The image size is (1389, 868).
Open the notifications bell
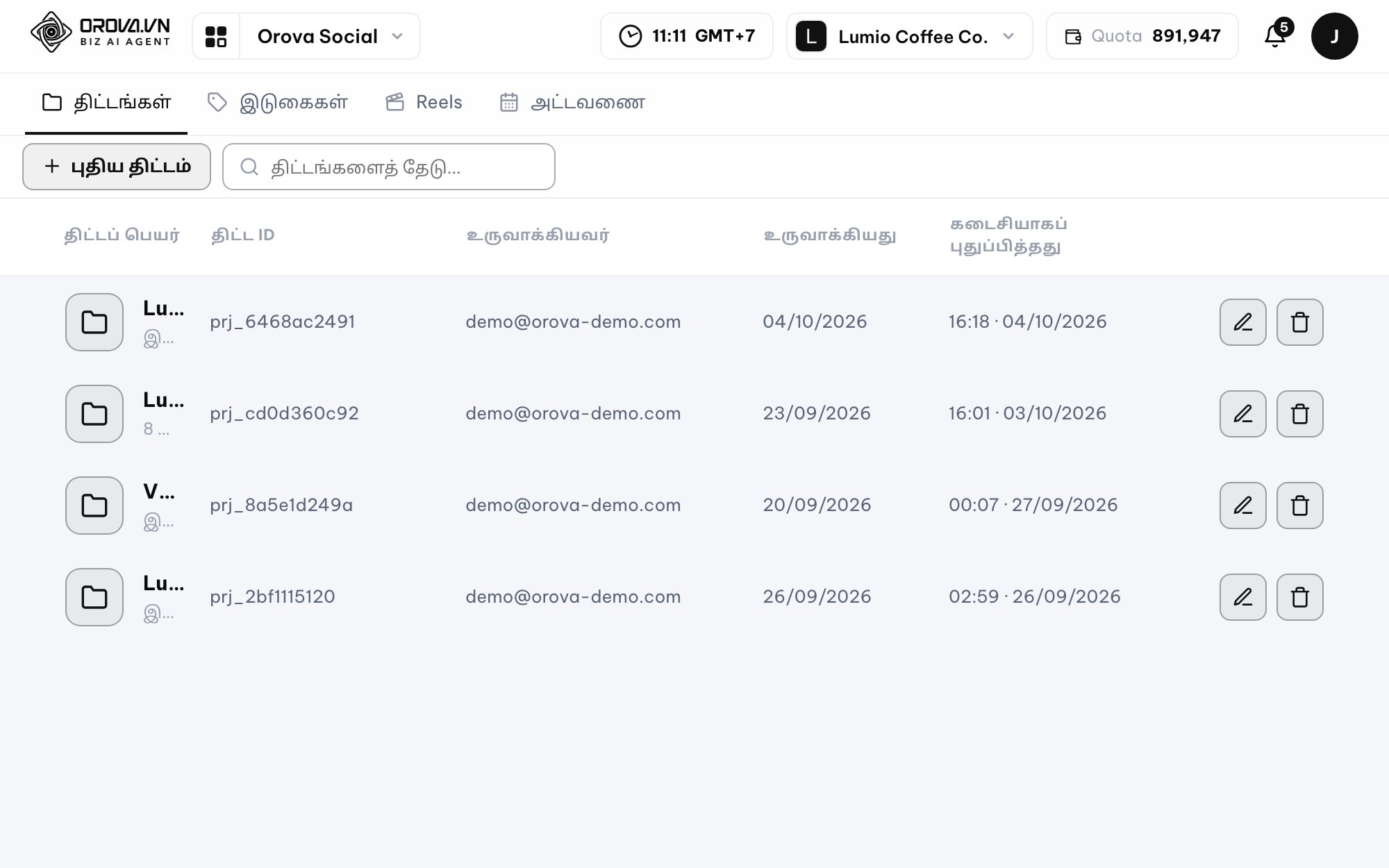(x=1276, y=35)
